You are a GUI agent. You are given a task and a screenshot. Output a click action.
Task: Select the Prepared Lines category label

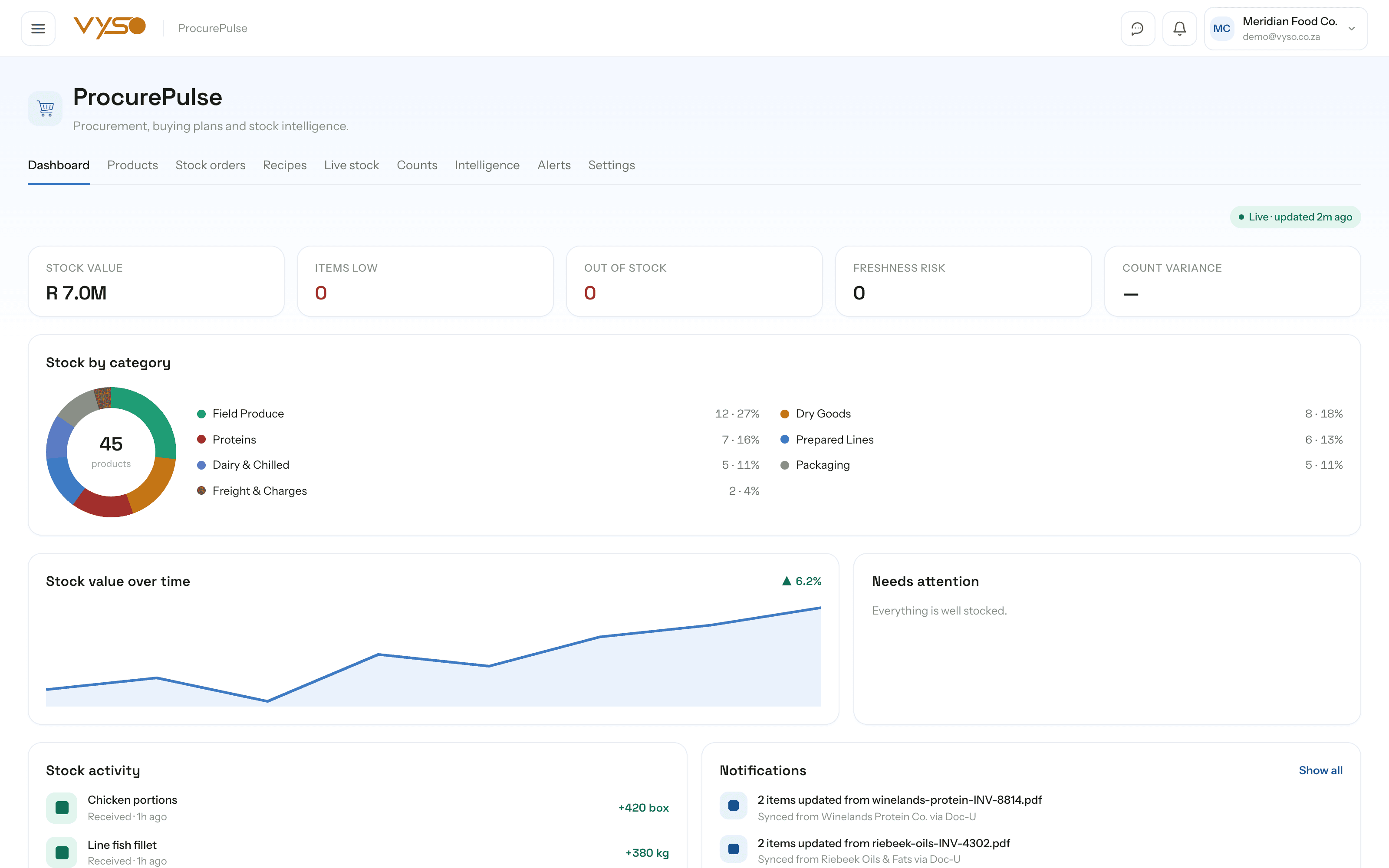(x=835, y=440)
